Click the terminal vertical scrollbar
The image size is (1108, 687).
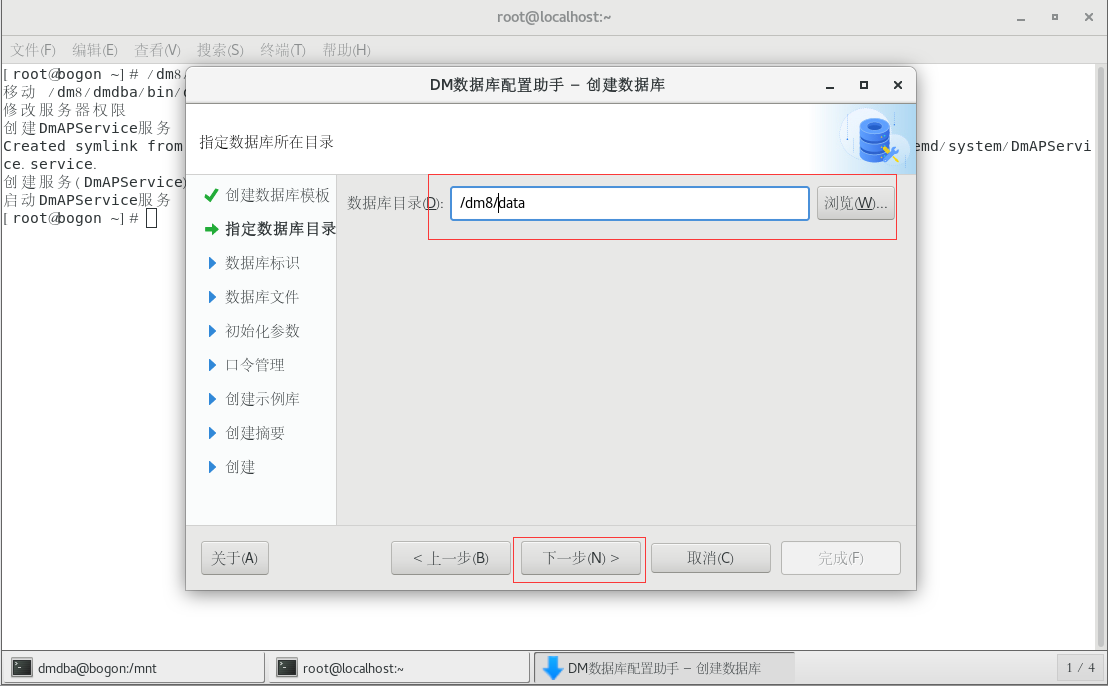pos(1100,357)
